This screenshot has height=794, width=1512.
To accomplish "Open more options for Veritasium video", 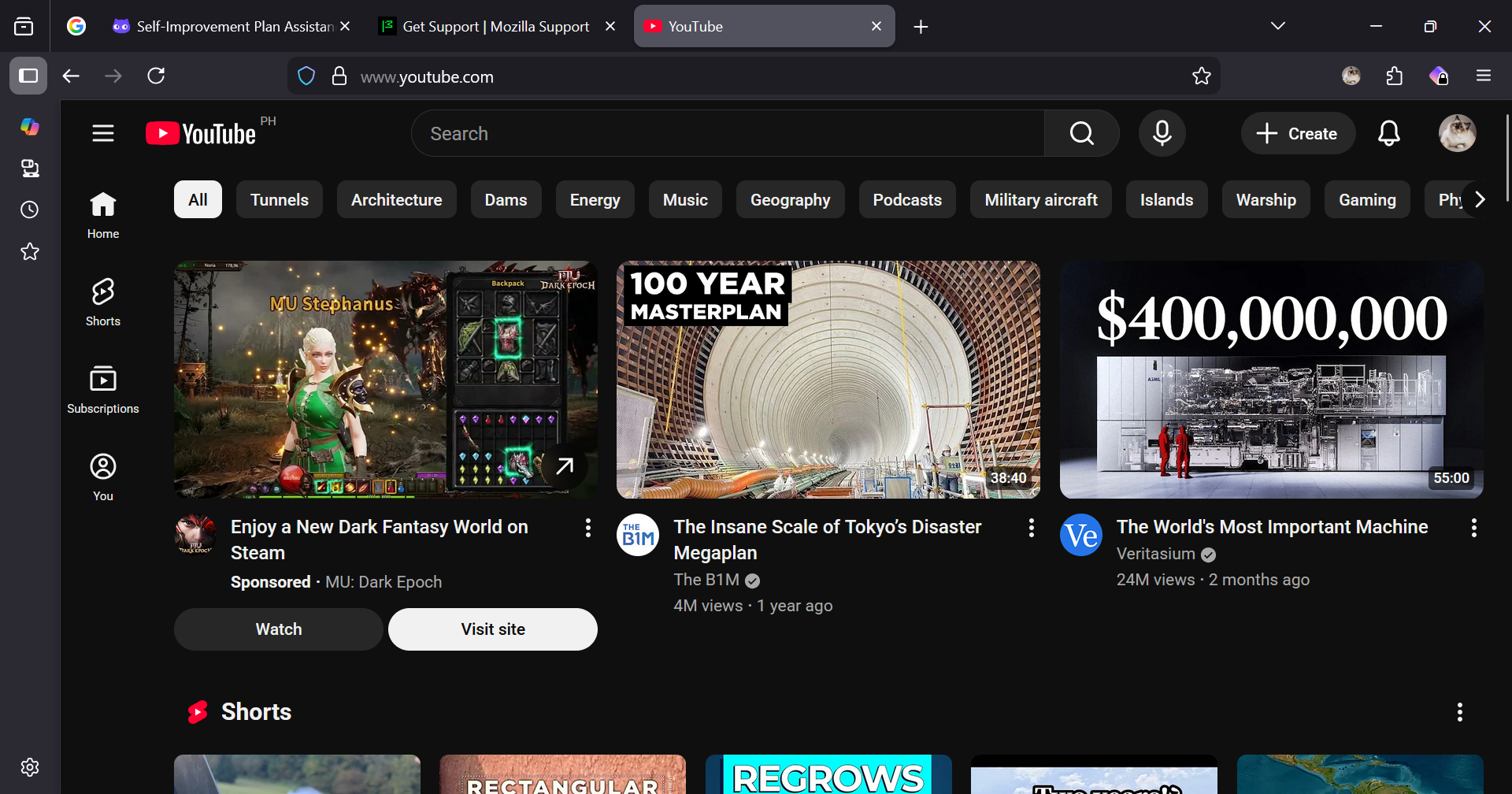I will click(1473, 528).
